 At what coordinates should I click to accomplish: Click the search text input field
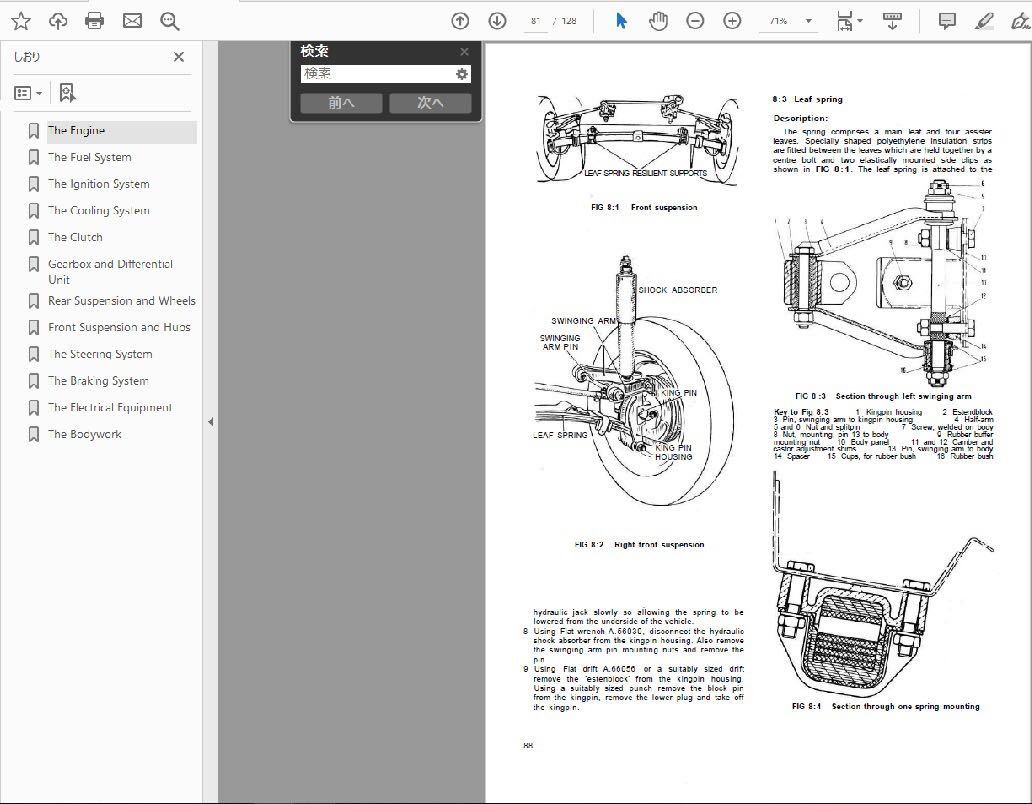tap(377, 74)
